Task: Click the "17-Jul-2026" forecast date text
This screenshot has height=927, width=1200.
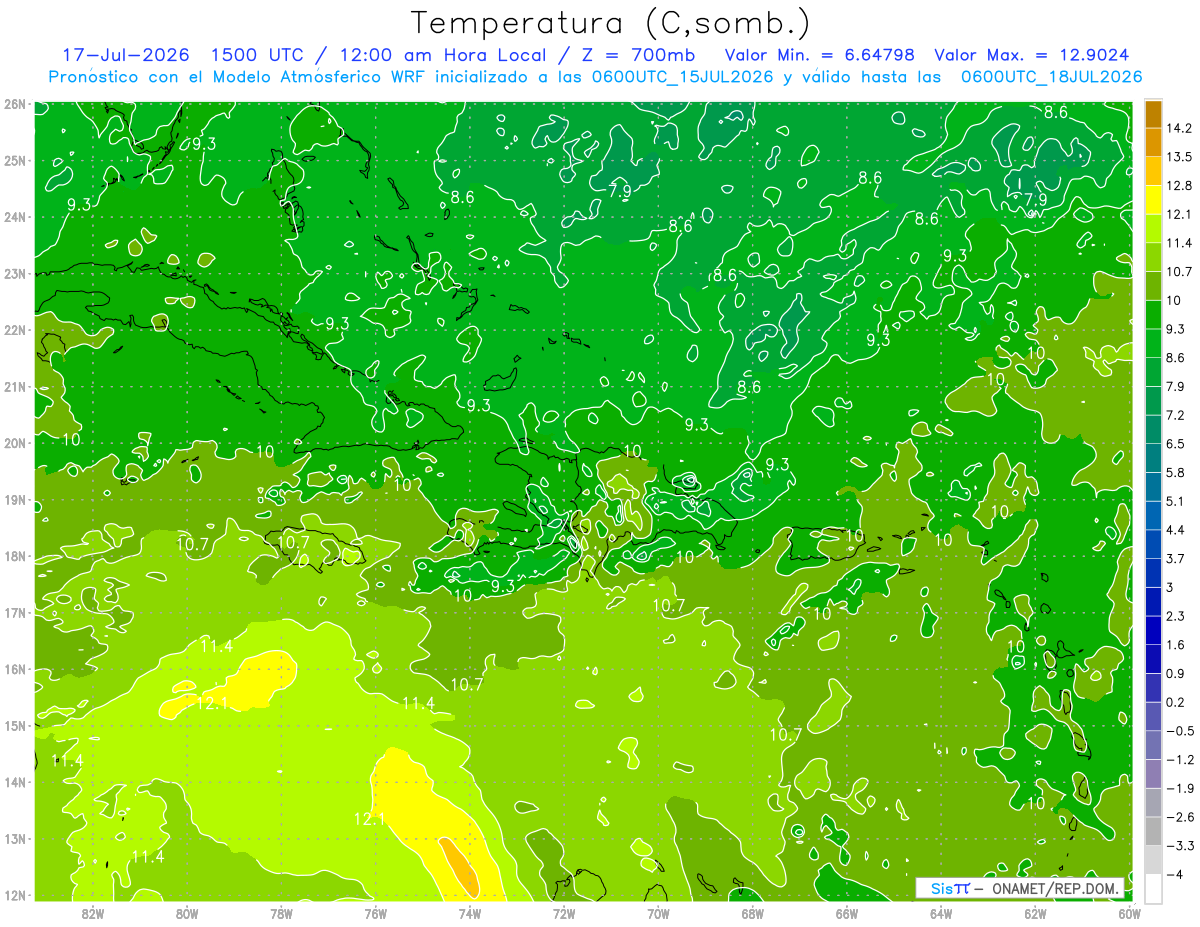Action: [126, 55]
